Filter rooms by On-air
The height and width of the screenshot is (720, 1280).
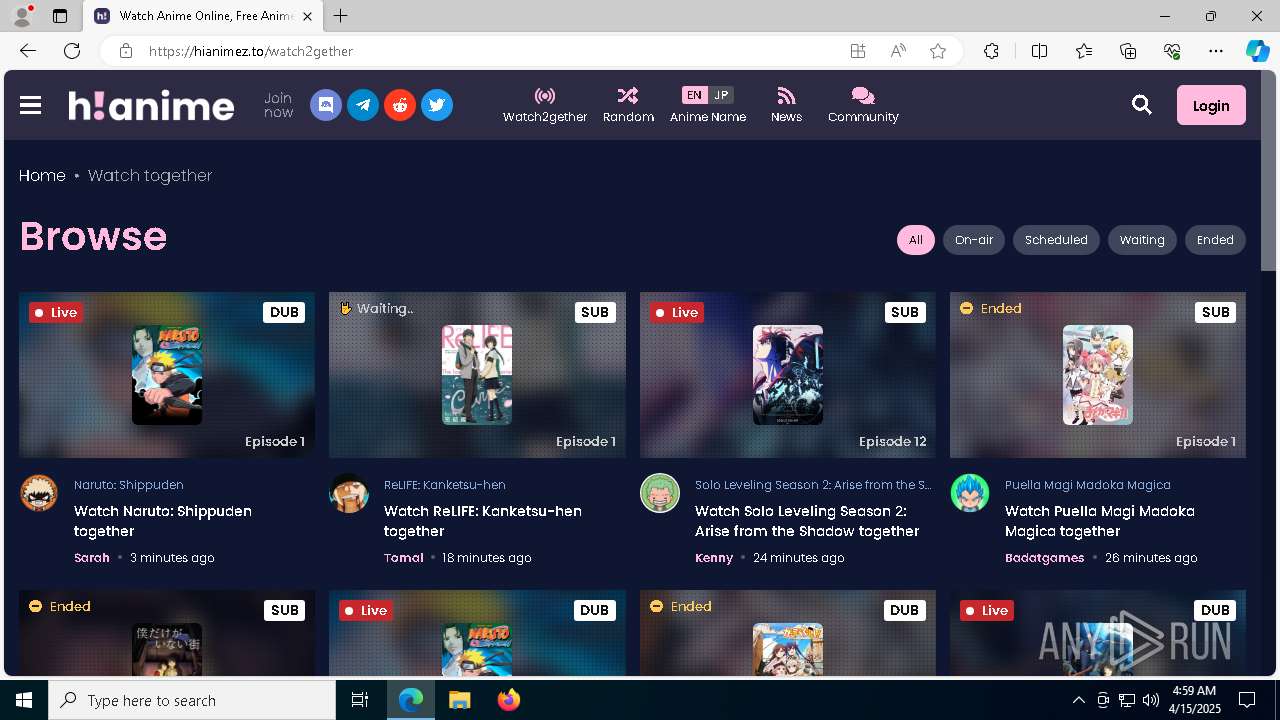[974, 240]
